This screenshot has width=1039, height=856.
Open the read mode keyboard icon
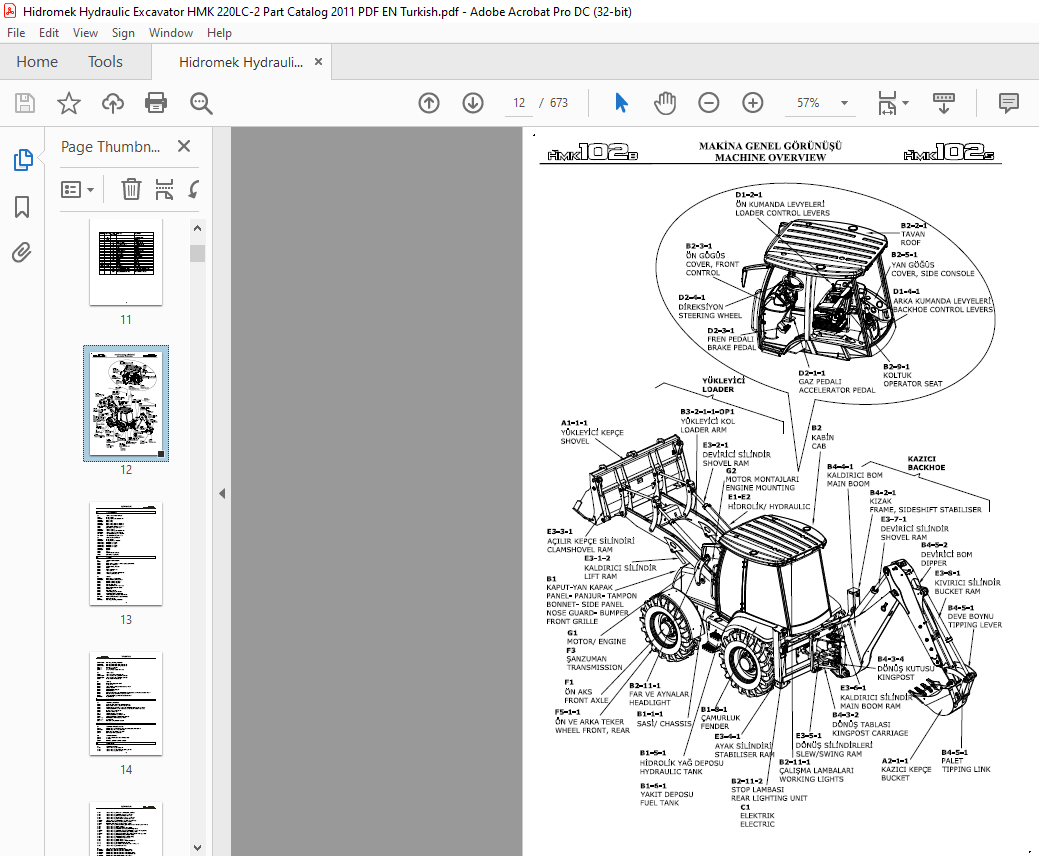click(x=944, y=103)
